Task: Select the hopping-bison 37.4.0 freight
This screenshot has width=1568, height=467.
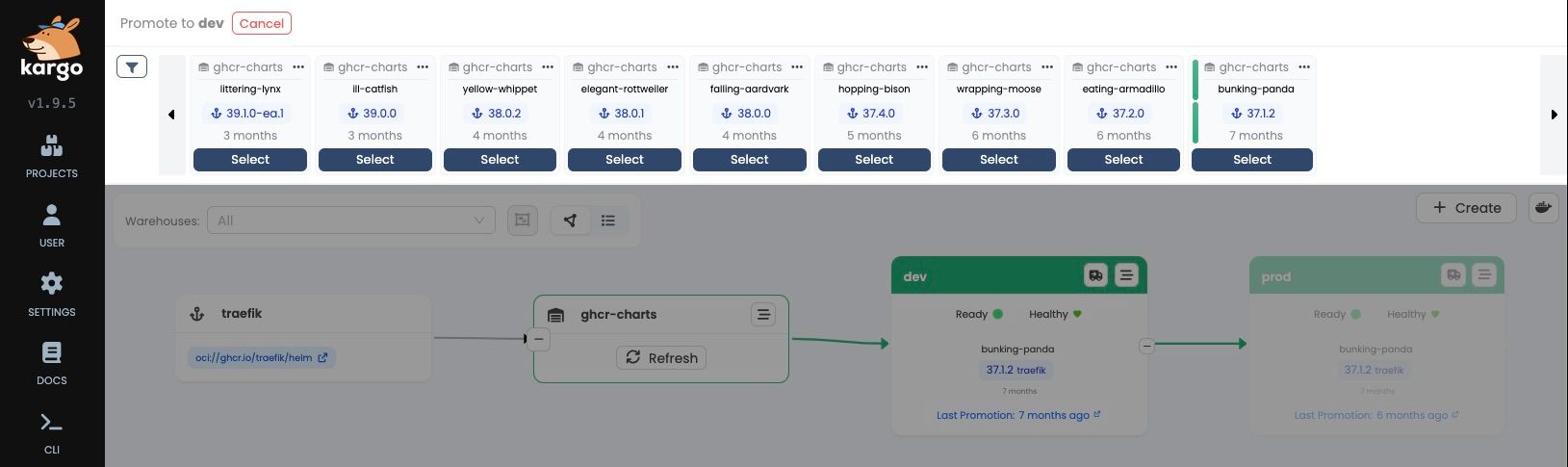Action: coord(874,160)
